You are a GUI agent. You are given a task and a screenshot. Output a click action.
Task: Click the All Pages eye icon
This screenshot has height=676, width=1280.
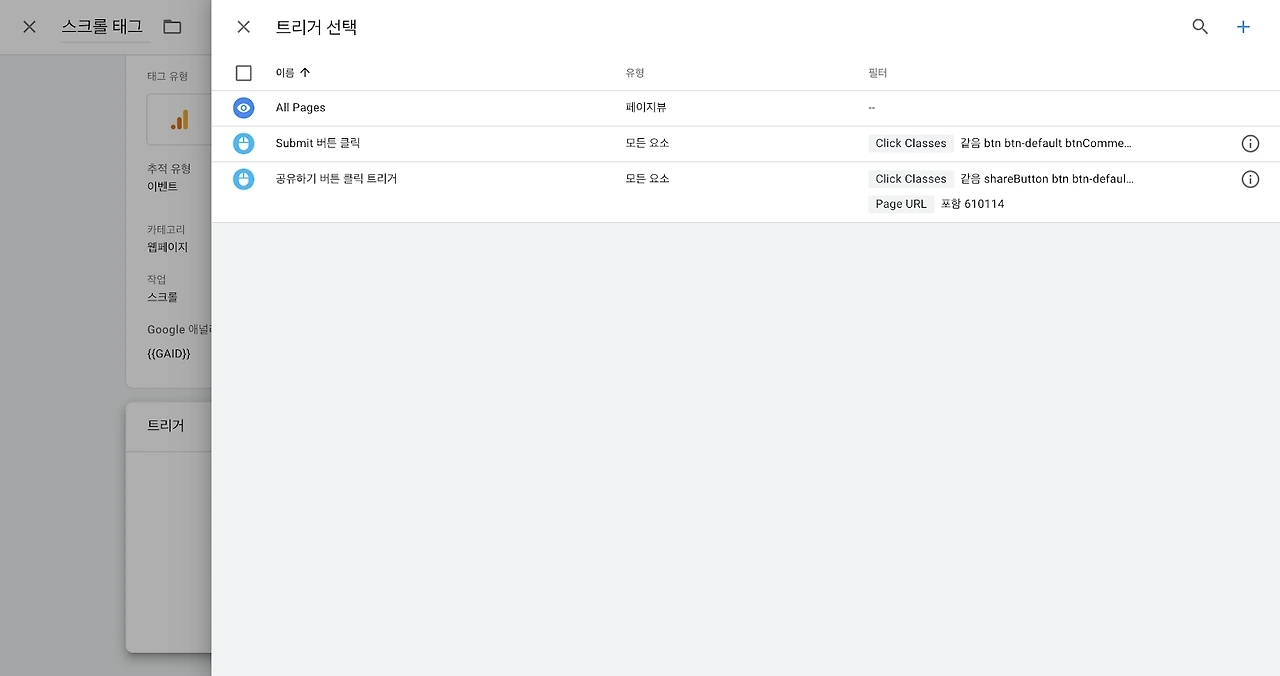[244, 108]
